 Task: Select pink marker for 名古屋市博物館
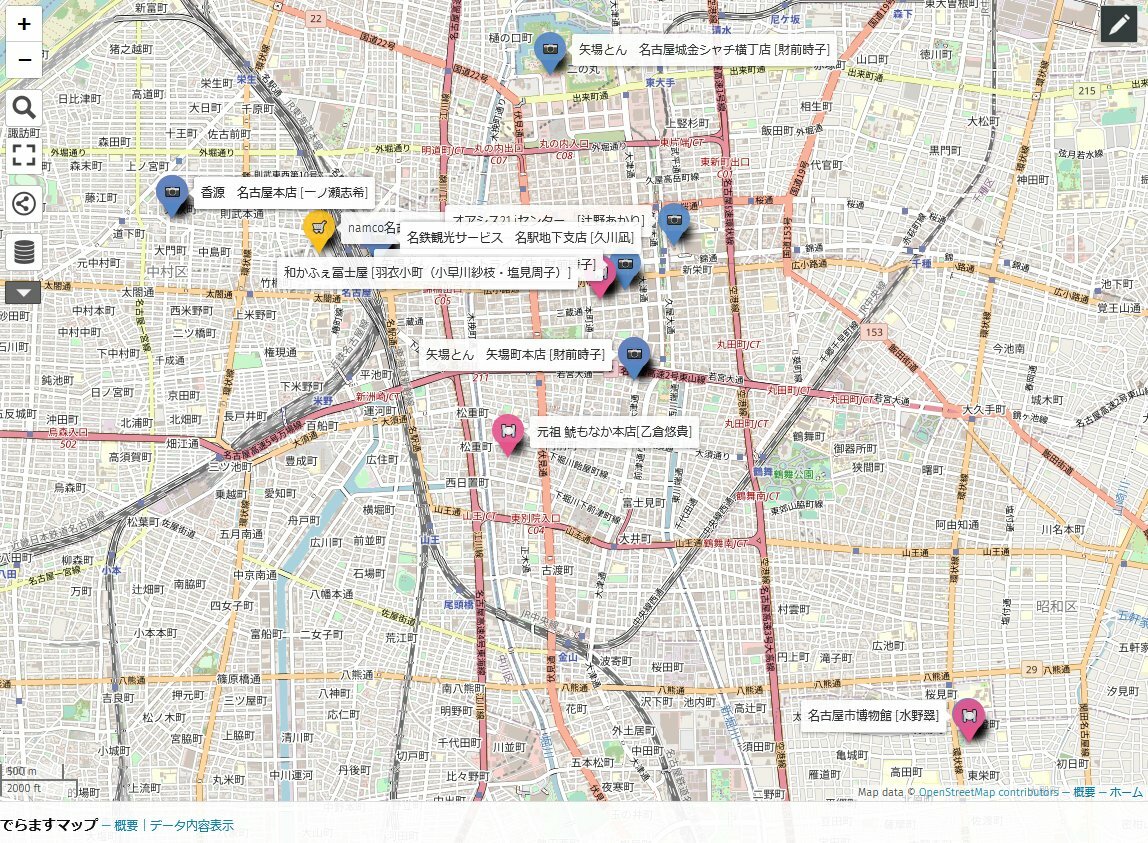click(x=968, y=718)
